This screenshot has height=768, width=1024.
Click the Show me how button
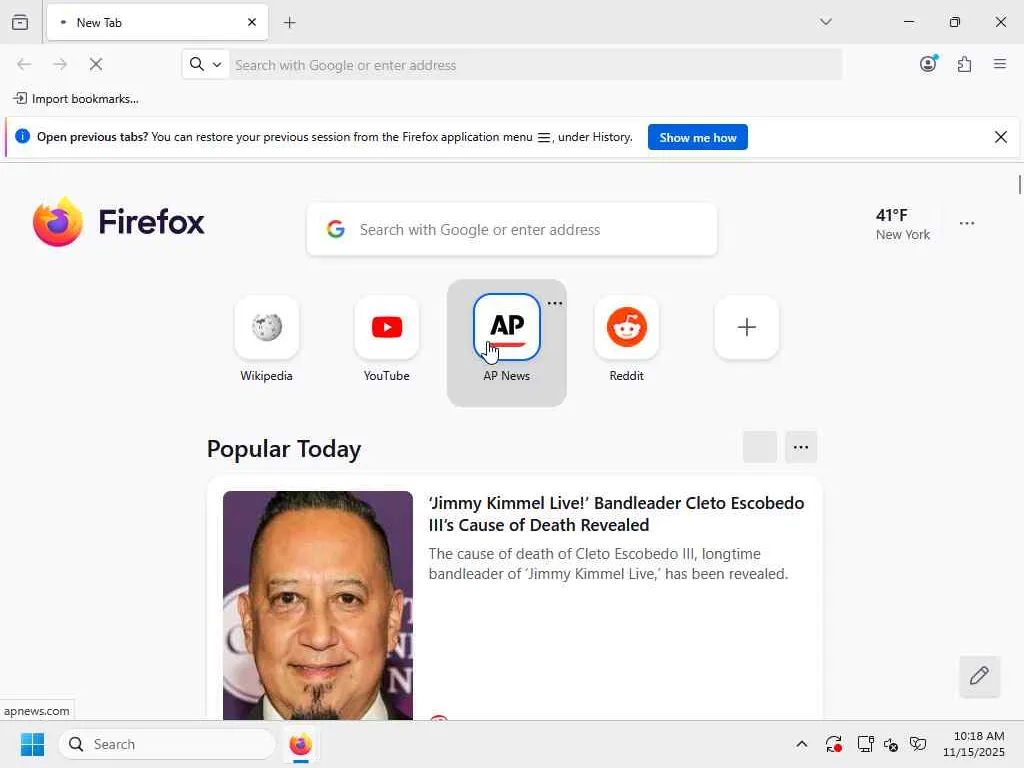(x=697, y=137)
